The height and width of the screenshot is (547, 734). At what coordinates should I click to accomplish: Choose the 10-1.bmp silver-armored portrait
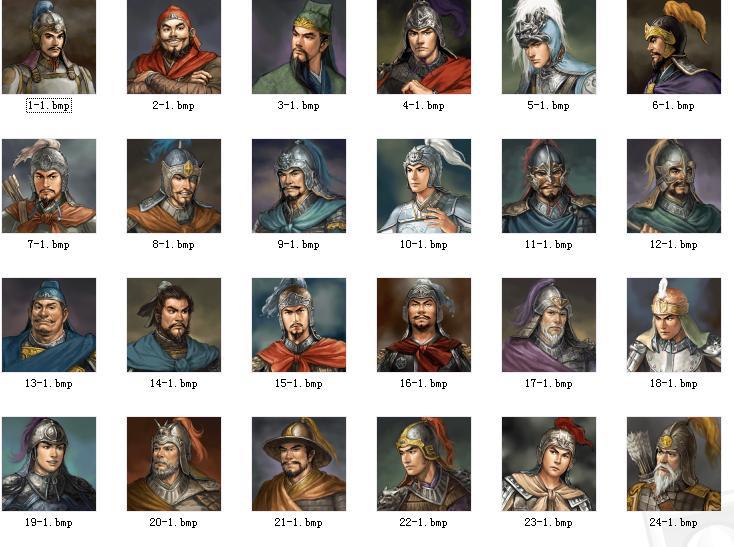424,186
